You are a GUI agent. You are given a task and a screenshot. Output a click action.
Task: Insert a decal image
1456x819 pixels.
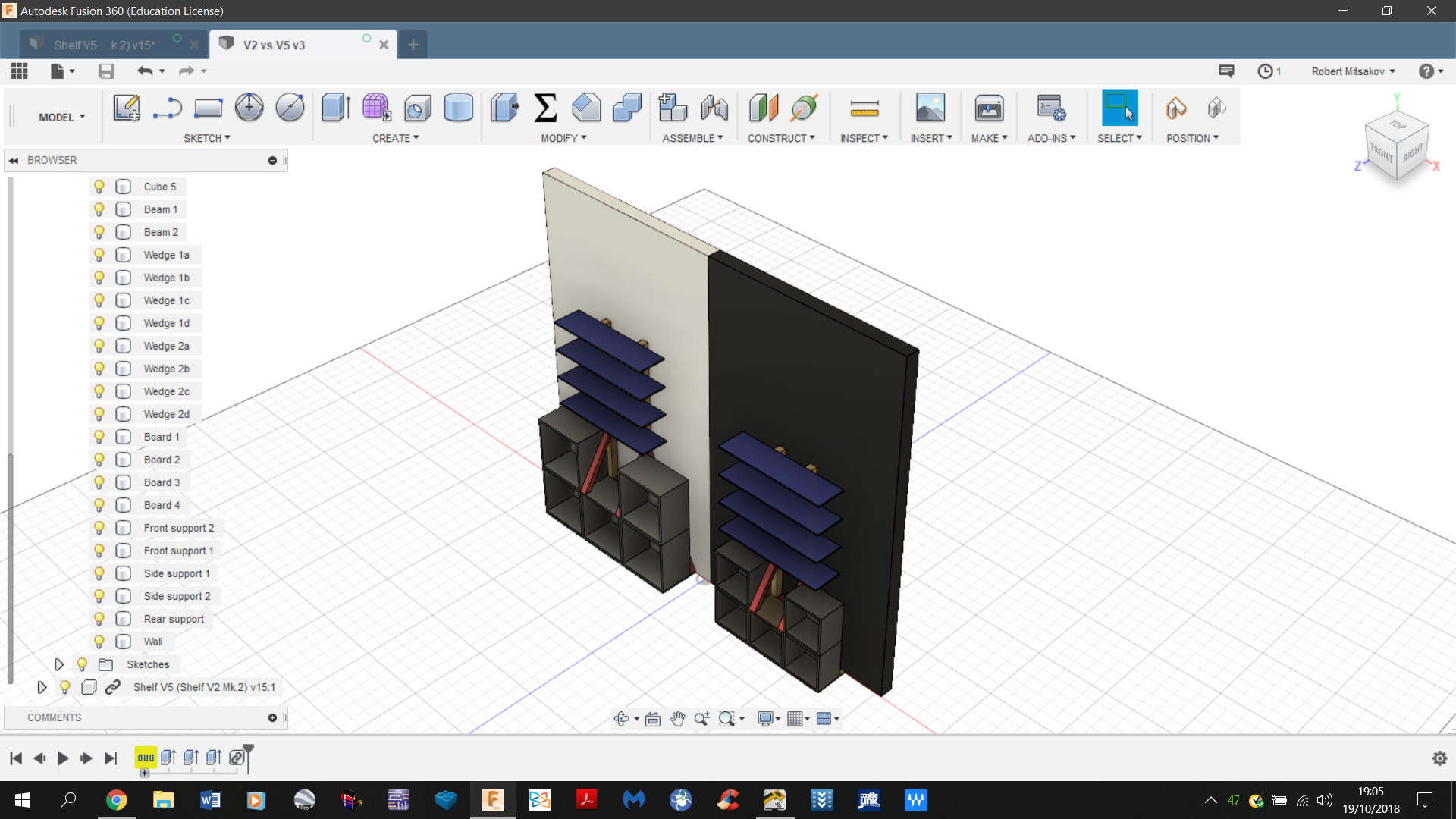[930, 108]
